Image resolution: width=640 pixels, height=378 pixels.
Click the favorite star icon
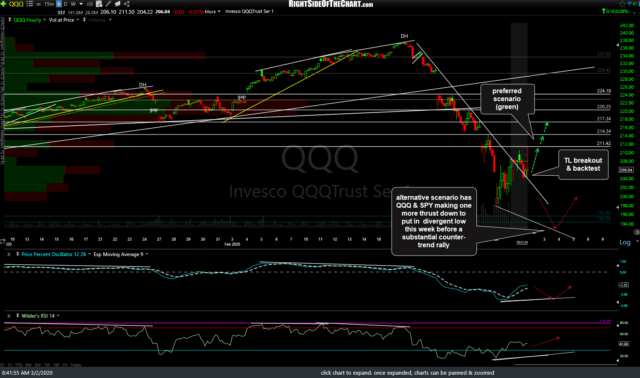pos(622,4)
